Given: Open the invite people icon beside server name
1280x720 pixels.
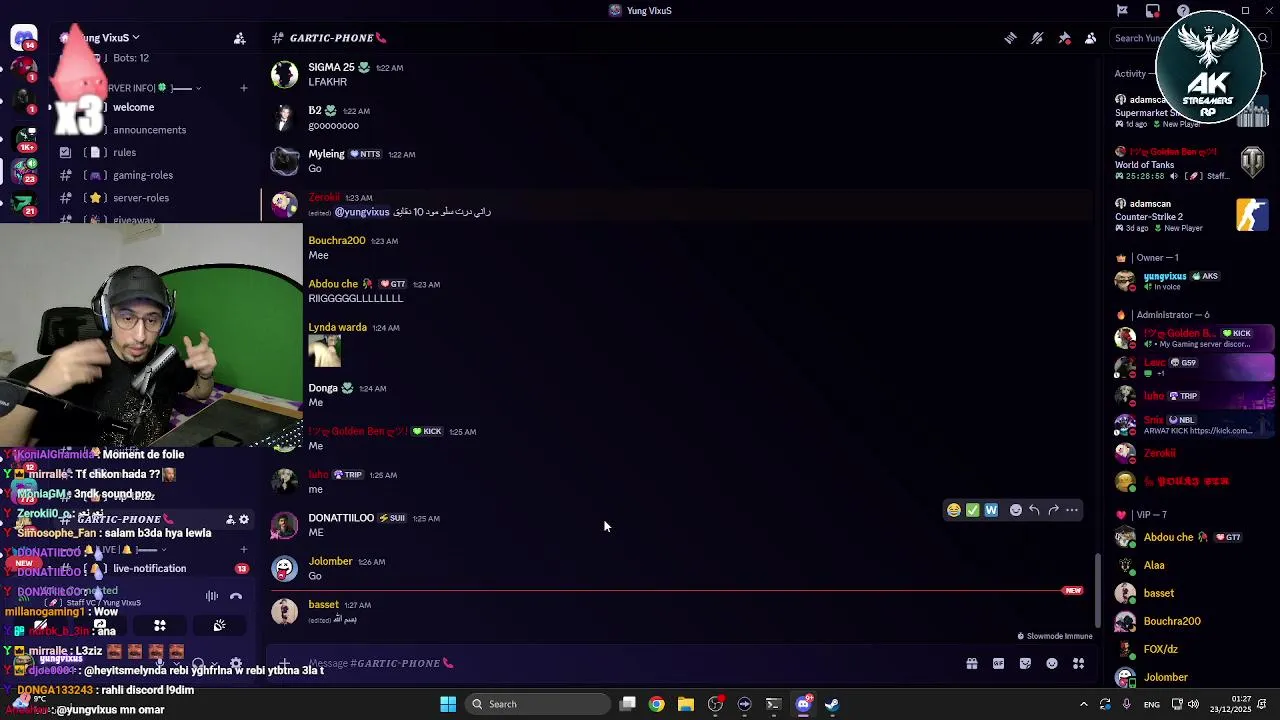Looking at the screenshot, I should 239,38.
